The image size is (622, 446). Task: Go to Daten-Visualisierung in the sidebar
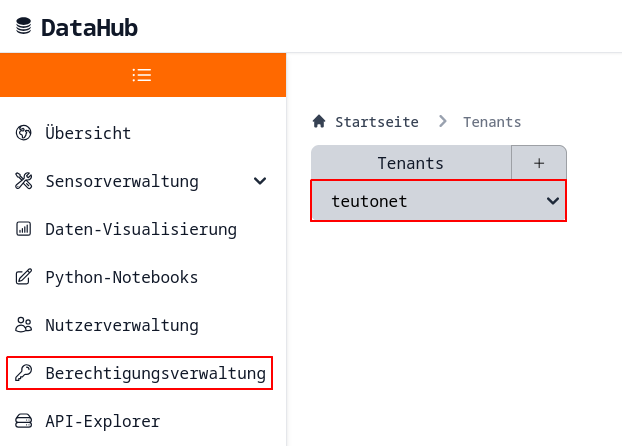pyautogui.click(x=141, y=229)
